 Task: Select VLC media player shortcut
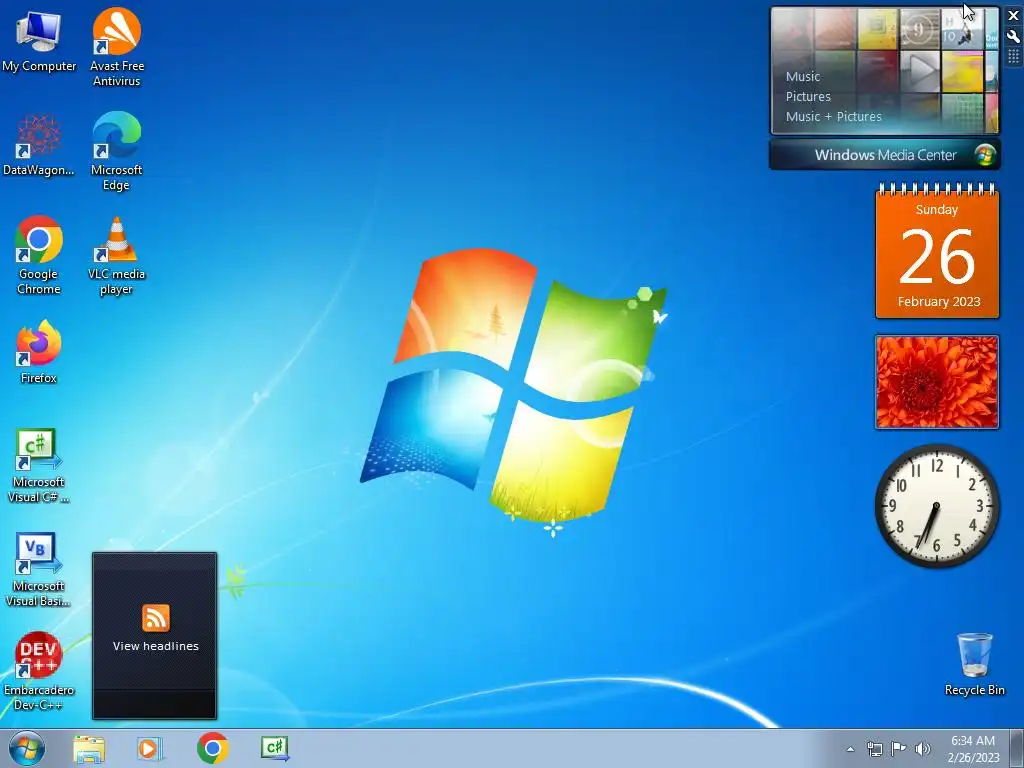click(x=116, y=255)
